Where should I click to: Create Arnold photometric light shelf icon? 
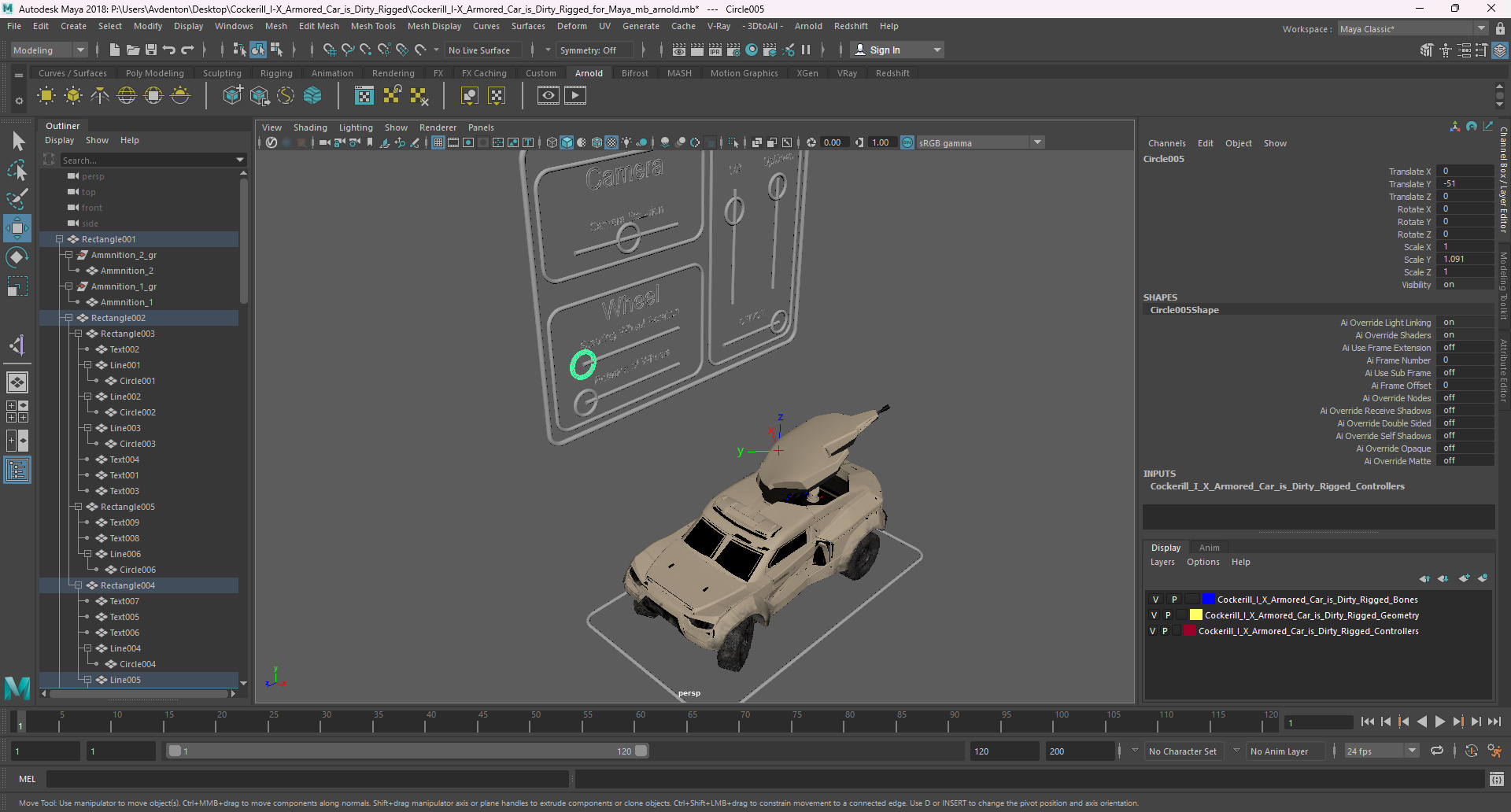100,96
